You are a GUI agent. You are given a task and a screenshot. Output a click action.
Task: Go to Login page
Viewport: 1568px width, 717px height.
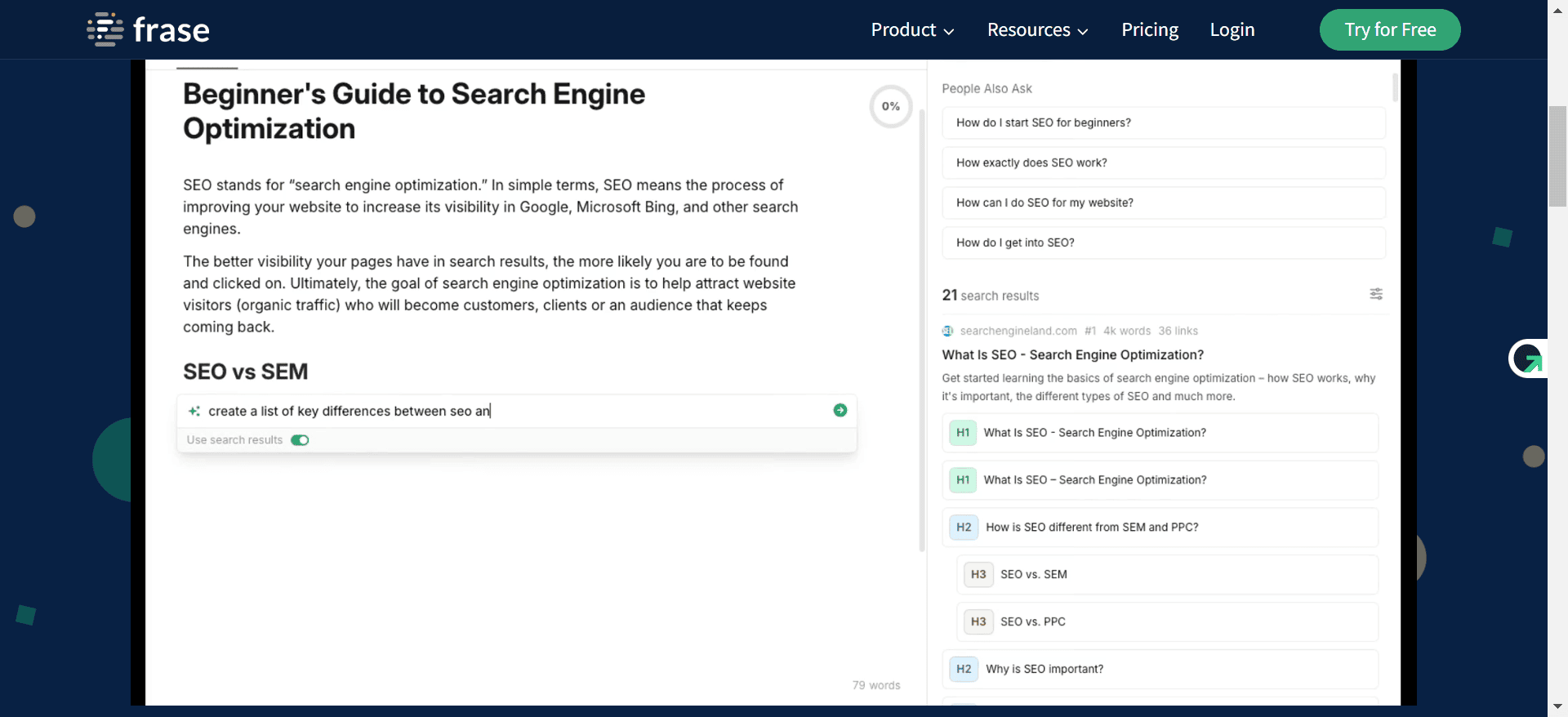(1232, 29)
